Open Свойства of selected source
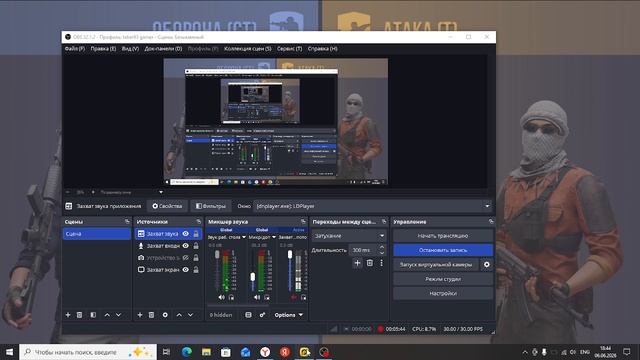Screen dimensions: 640x360 [167, 206]
